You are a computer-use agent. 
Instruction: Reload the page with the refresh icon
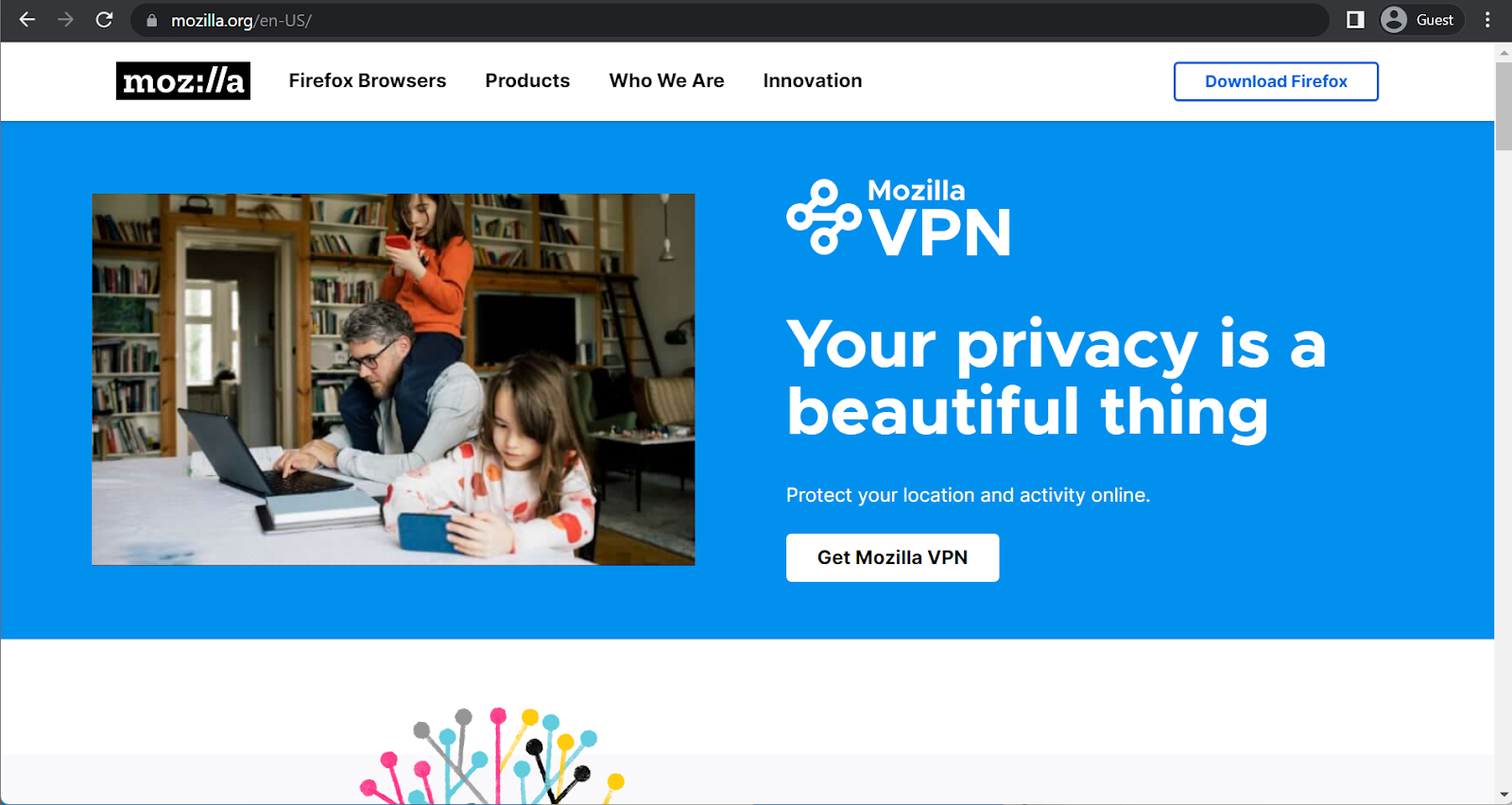click(x=104, y=20)
